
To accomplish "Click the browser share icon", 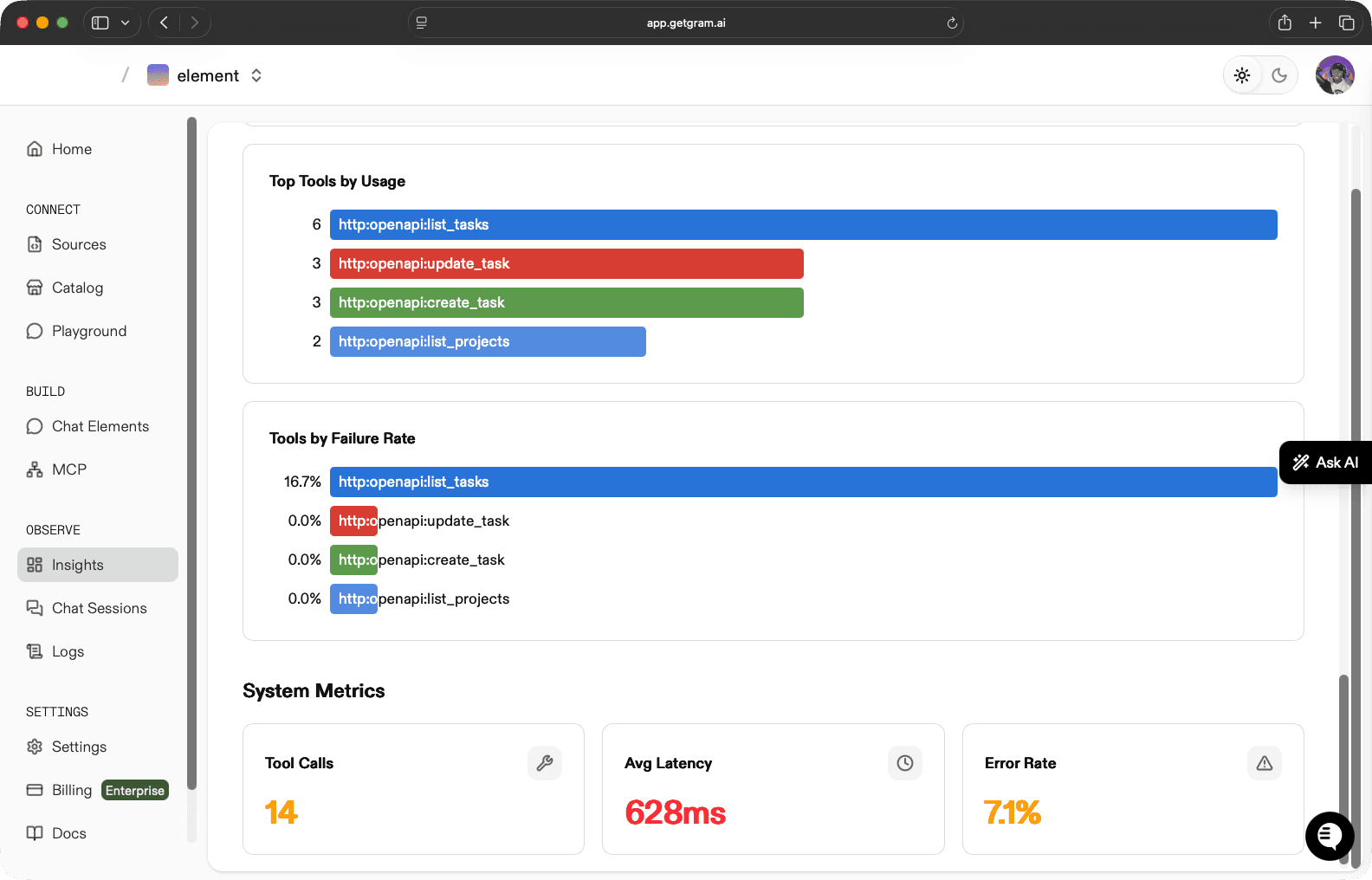I will click(x=1285, y=23).
